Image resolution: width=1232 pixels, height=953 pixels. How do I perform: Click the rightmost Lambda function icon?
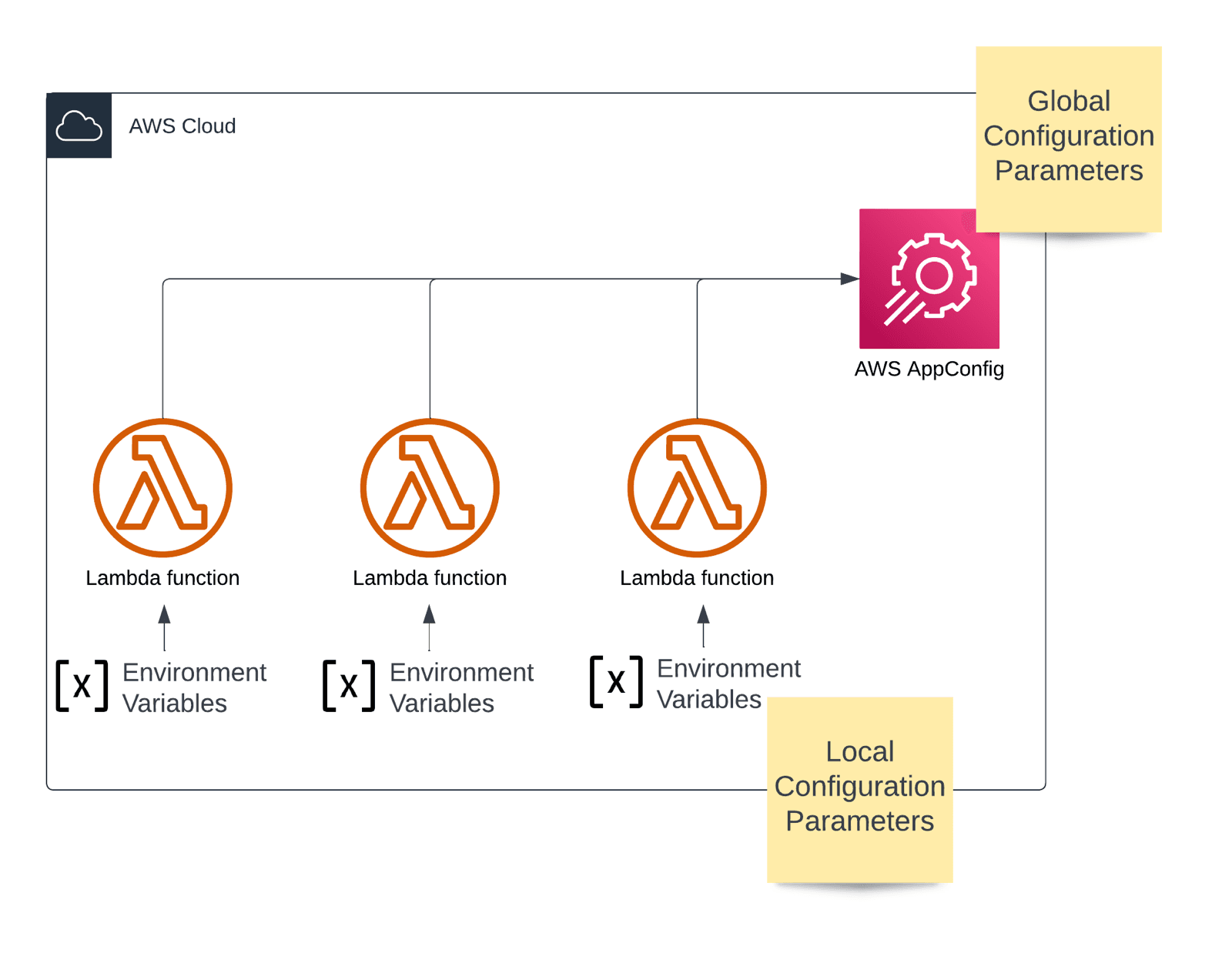click(697, 487)
